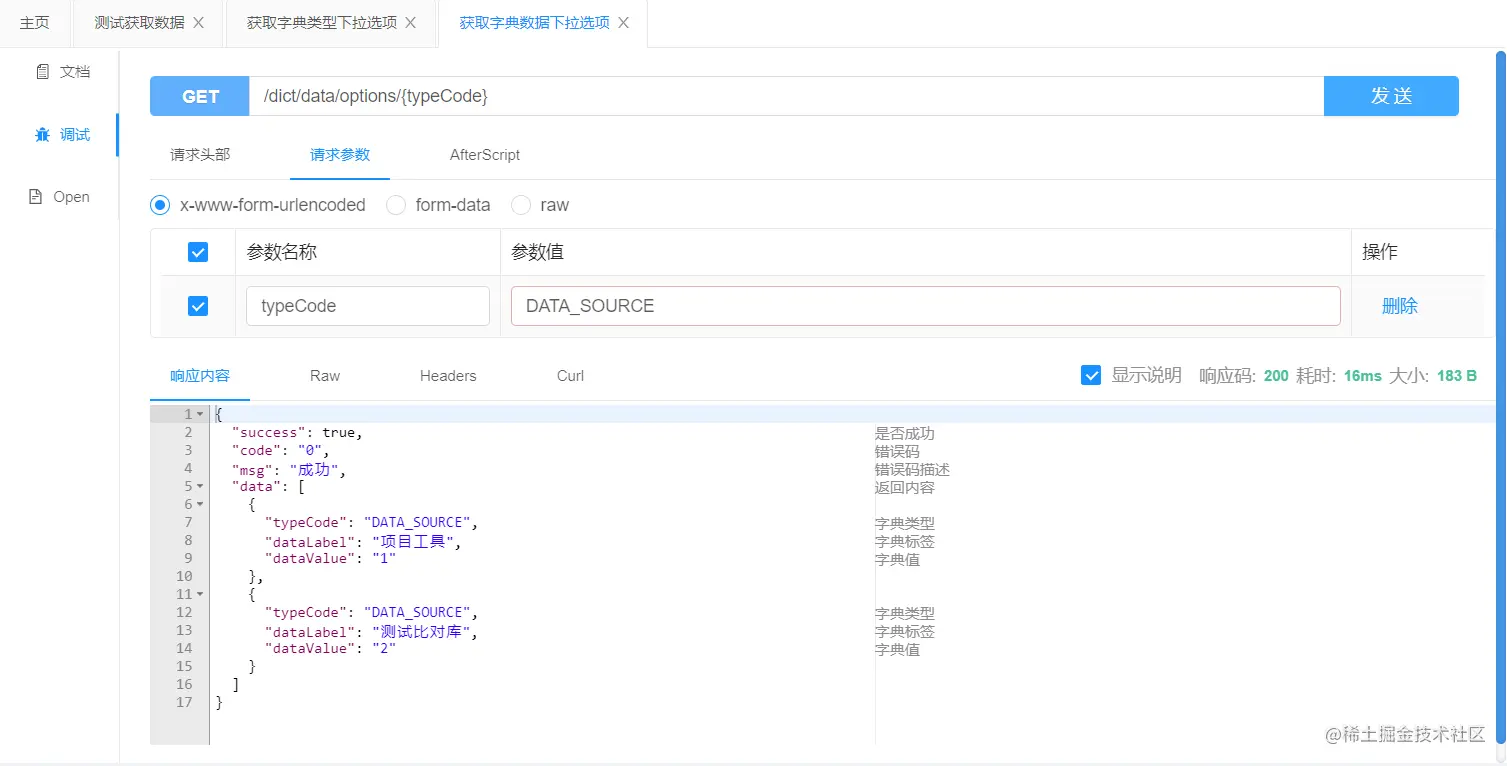Click the elapsed time value 16ms
Image resolution: width=1507 pixels, height=766 pixels.
[1363, 376]
